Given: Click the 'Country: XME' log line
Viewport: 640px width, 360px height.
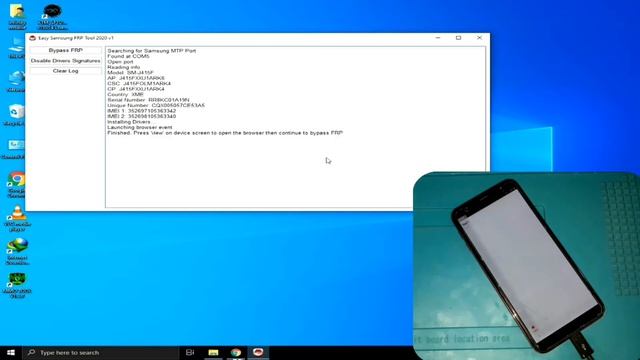Looking at the screenshot, I should pyautogui.click(x=125, y=94).
